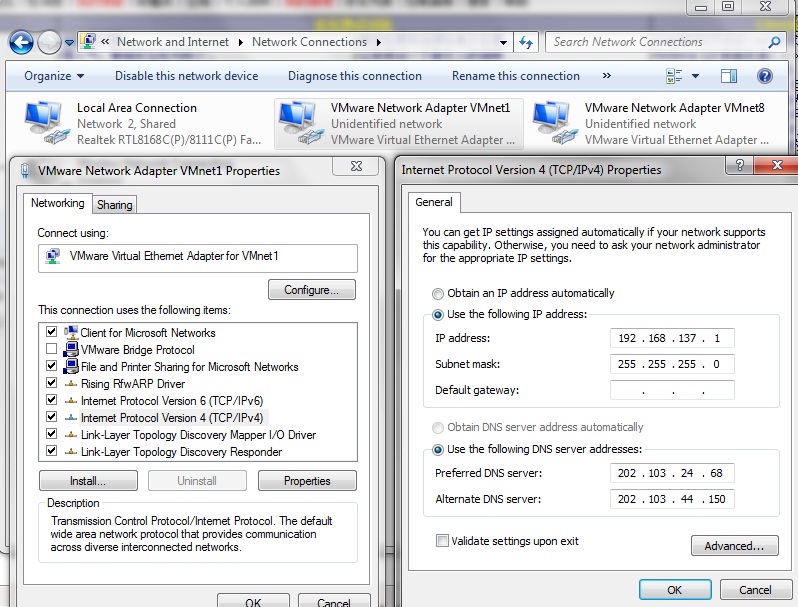Open recent pages dropdown beside Forward arrow
The height and width of the screenshot is (607, 798).
pyautogui.click(x=69, y=43)
